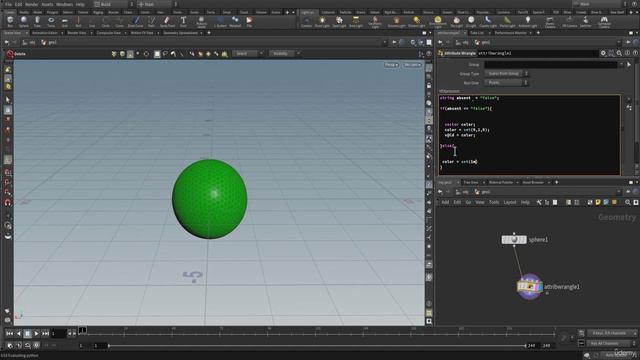Open the Layout menu in network editor
This screenshot has height=360, width=640.
(510, 202)
